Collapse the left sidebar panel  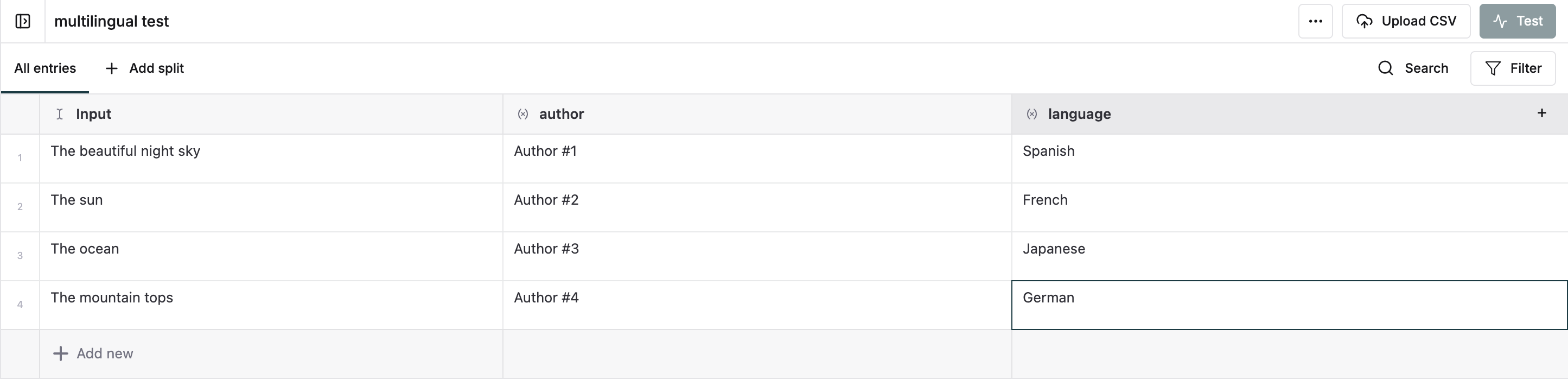click(23, 21)
